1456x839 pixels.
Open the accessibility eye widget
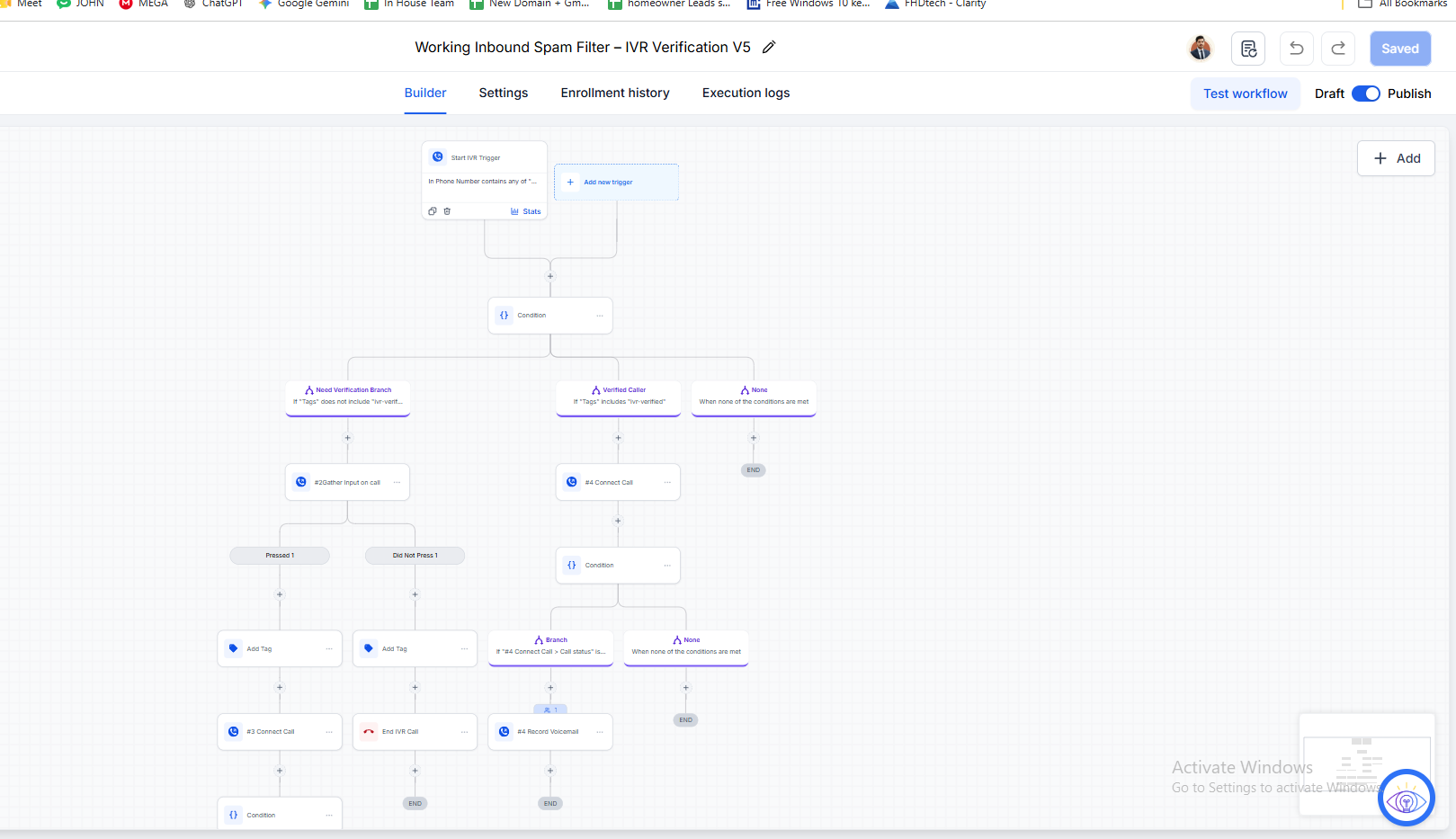(x=1407, y=798)
